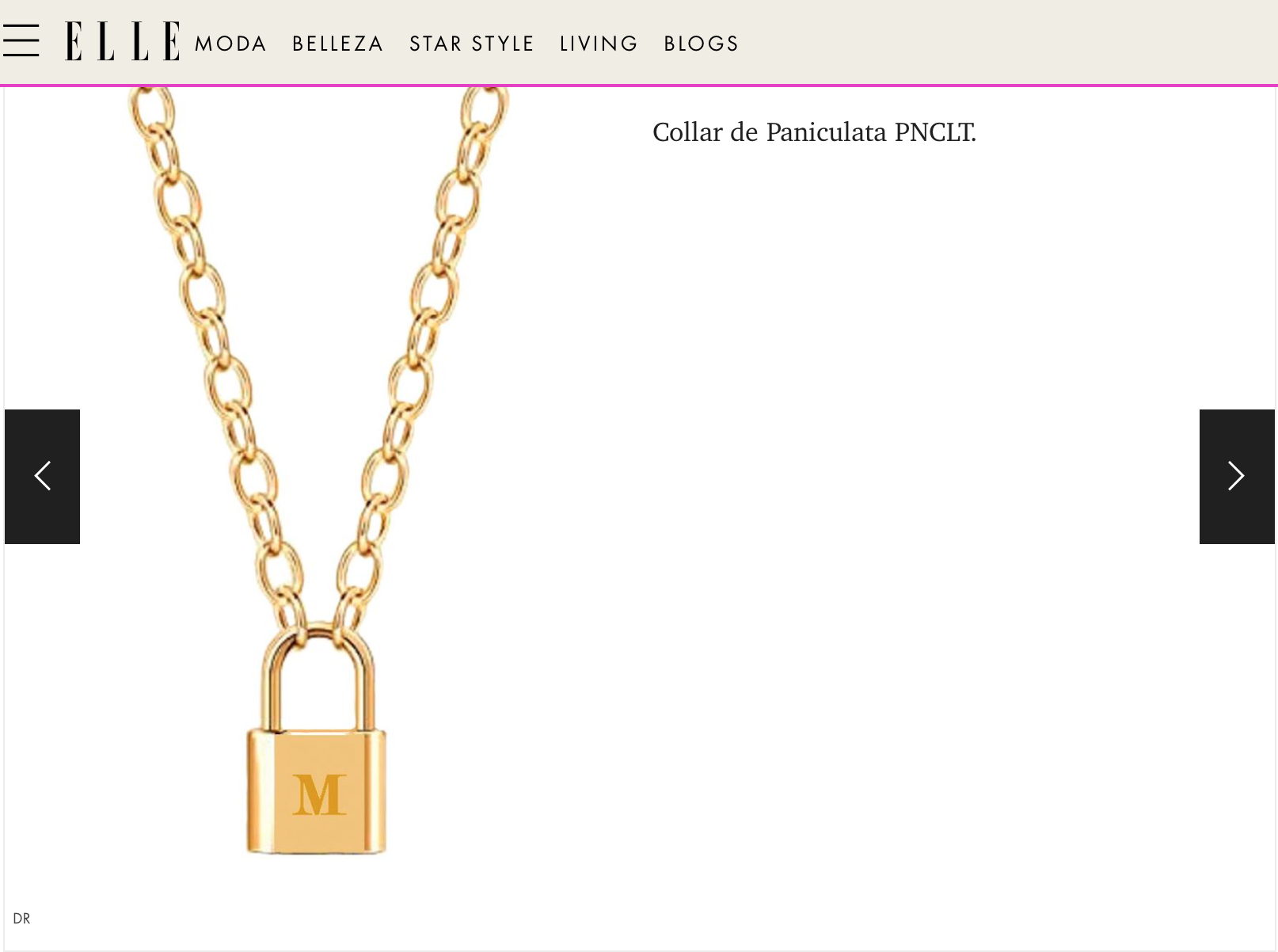Click the DR photo credit
The image size is (1278, 952).
click(x=21, y=919)
